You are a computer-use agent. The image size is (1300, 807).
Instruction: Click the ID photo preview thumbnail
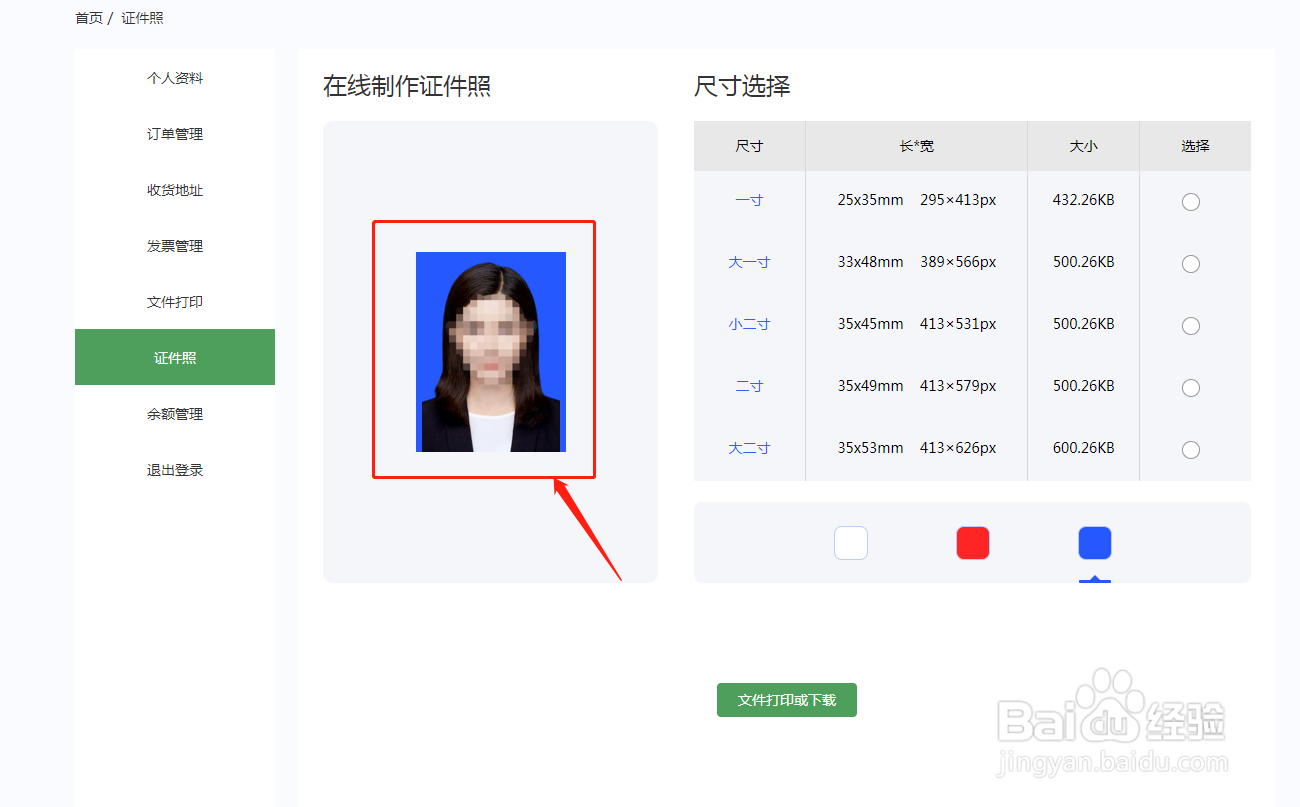pyautogui.click(x=491, y=352)
